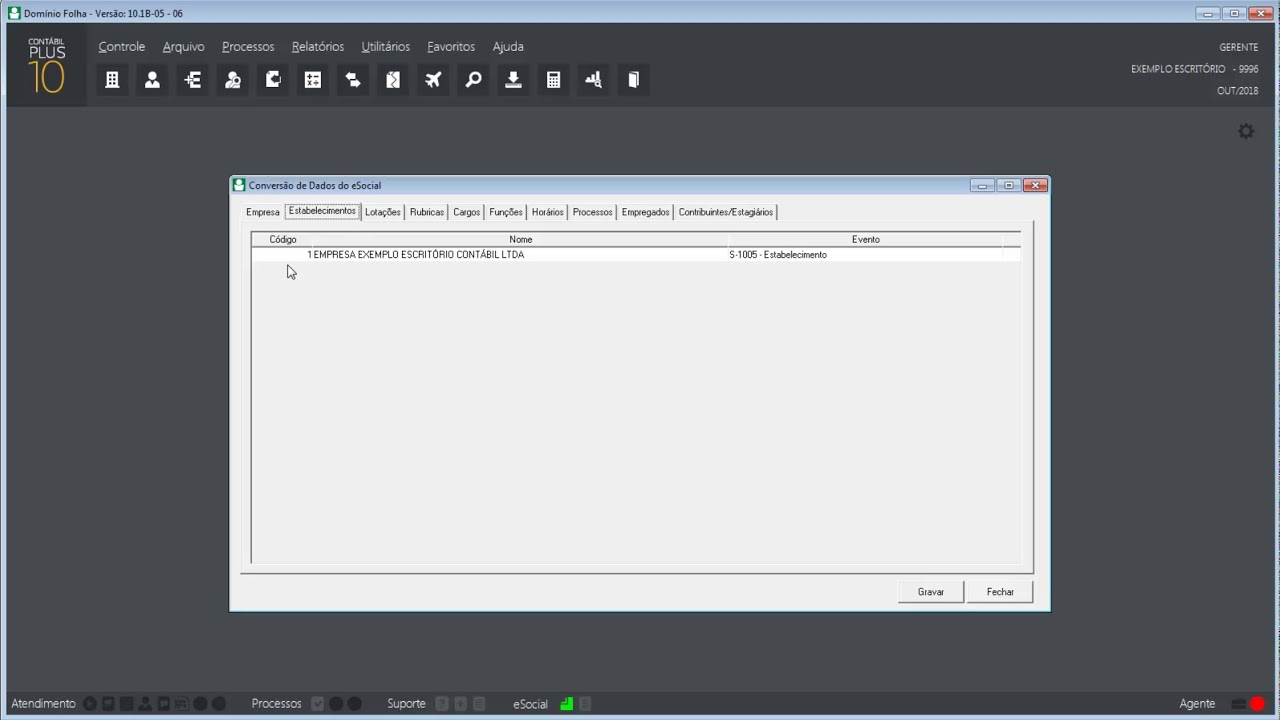Click the calculator toolbar icon
1280x720 pixels.
click(x=553, y=80)
